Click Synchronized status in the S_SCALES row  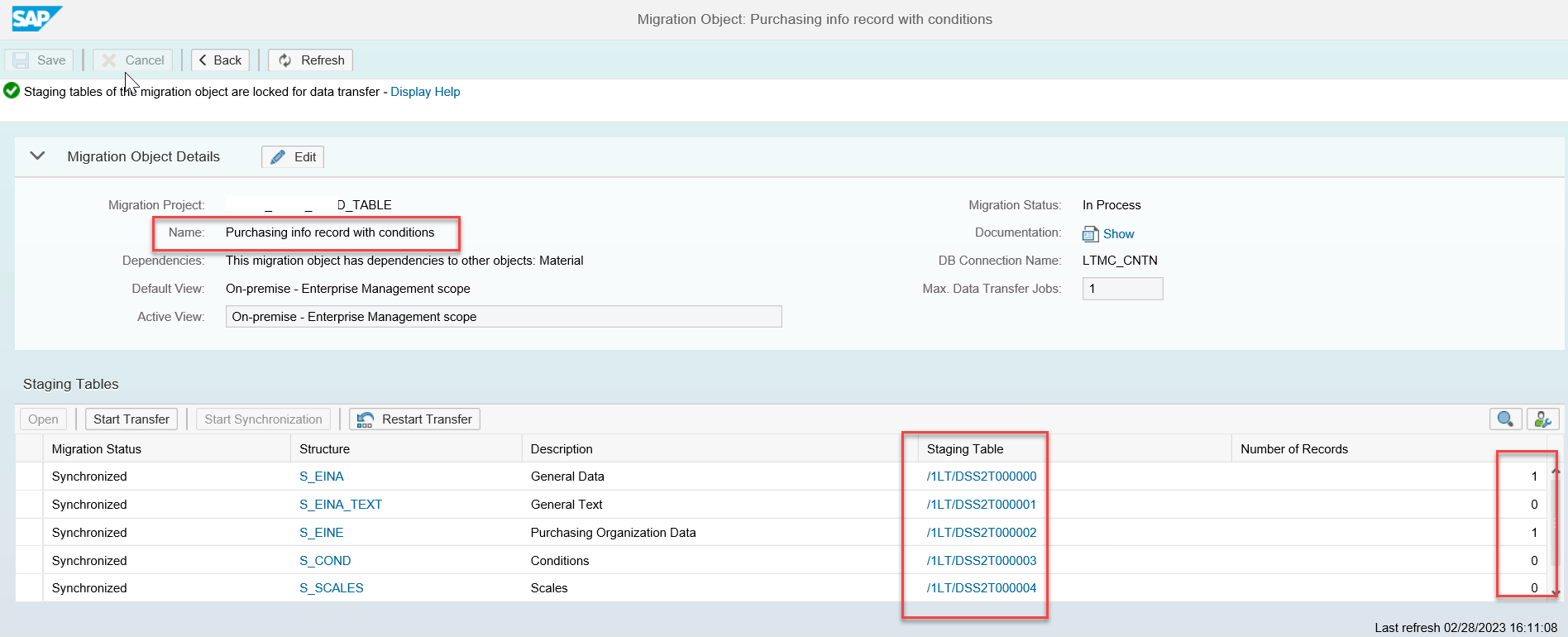89,588
